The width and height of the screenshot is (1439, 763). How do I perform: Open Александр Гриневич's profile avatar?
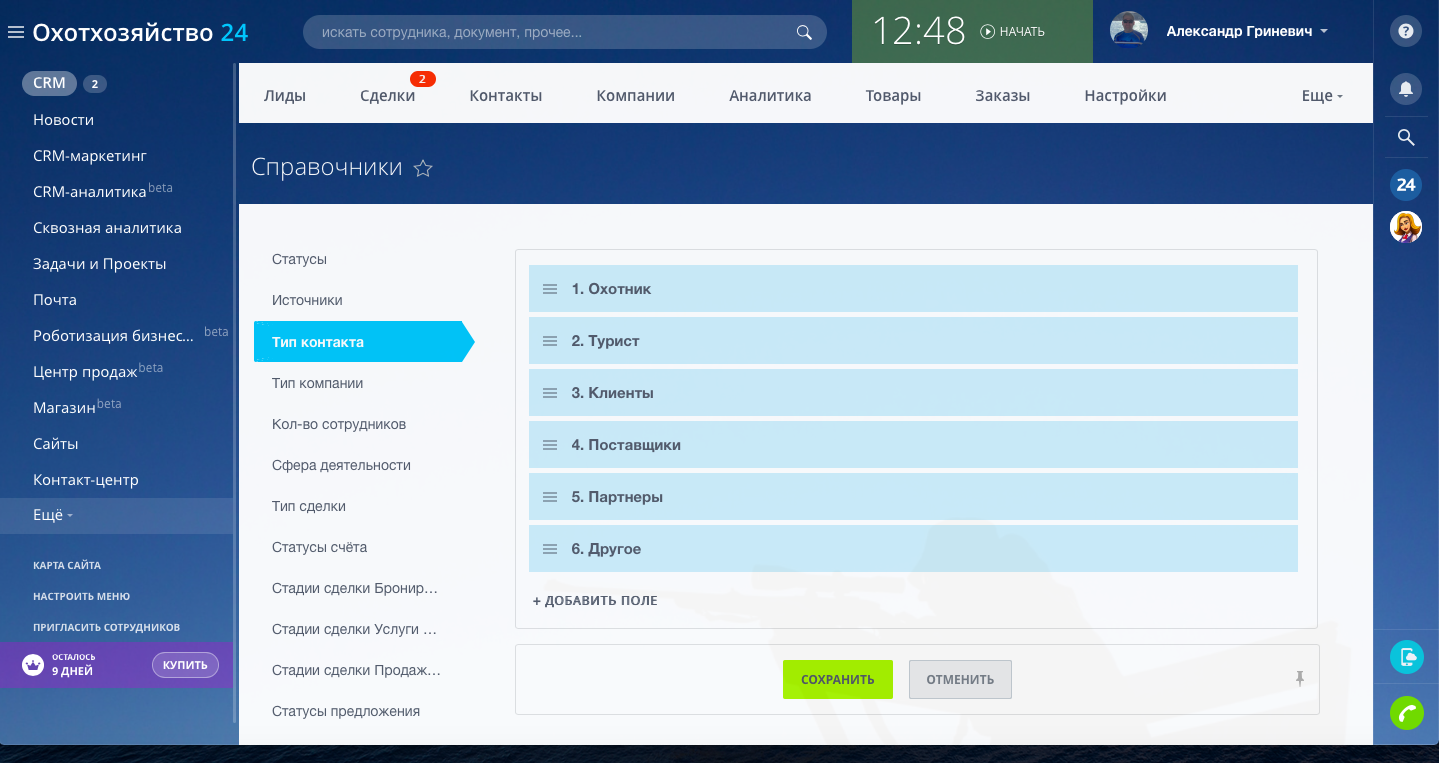tap(1128, 31)
